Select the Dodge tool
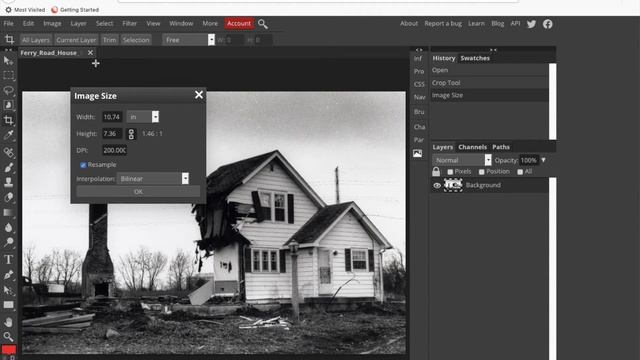This screenshot has width=640, height=360. pos(8,242)
